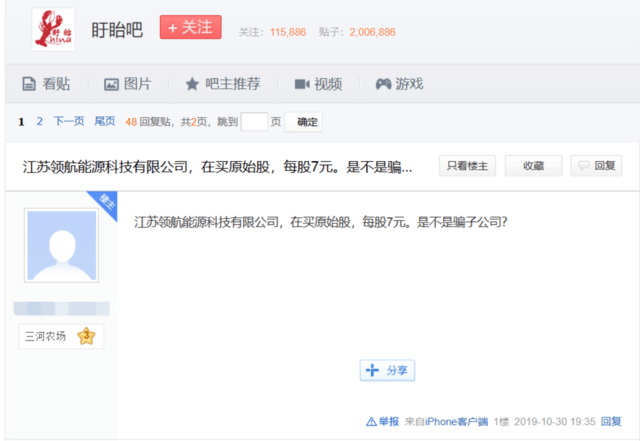The width and height of the screenshot is (640, 441).
Task: Click the 分享 share button
Action: (387, 370)
